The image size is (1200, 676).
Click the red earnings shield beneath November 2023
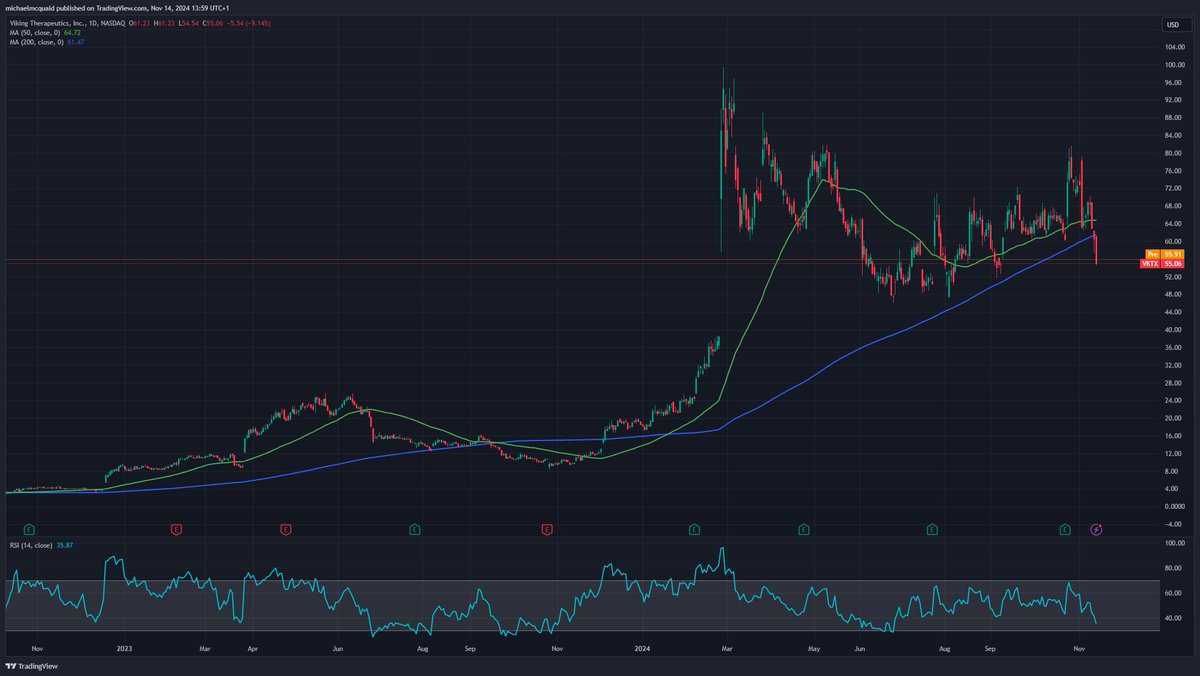[x=546, y=529]
